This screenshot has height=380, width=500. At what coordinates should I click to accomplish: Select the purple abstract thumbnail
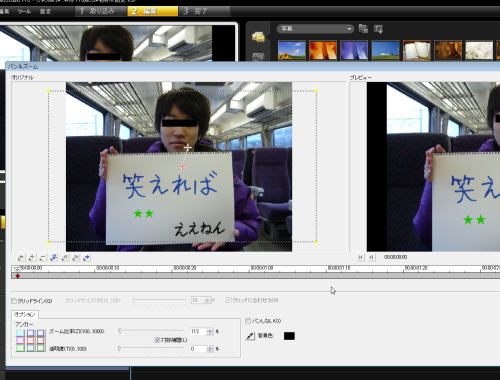pyautogui.click(x=354, y=50)
